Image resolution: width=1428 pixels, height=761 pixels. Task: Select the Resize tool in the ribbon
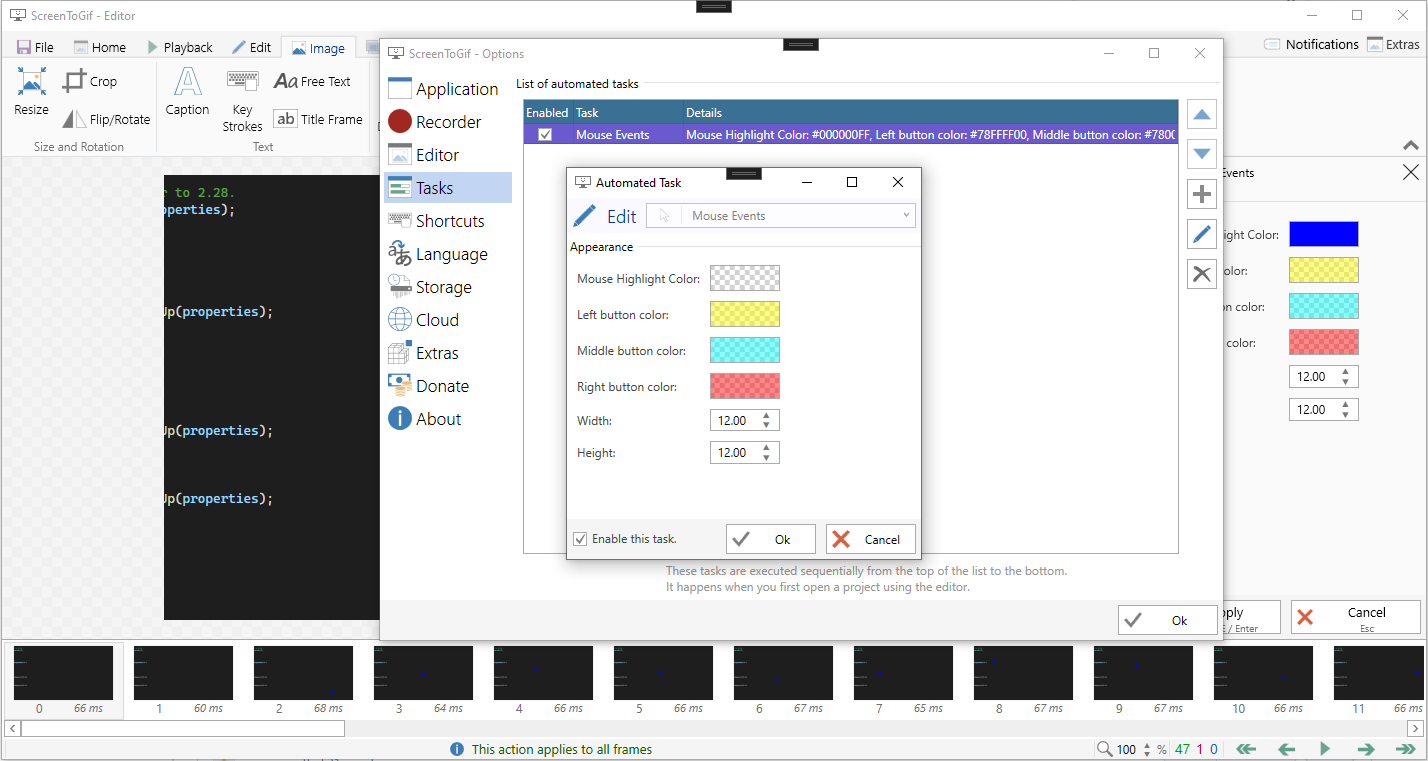point(31,92)
